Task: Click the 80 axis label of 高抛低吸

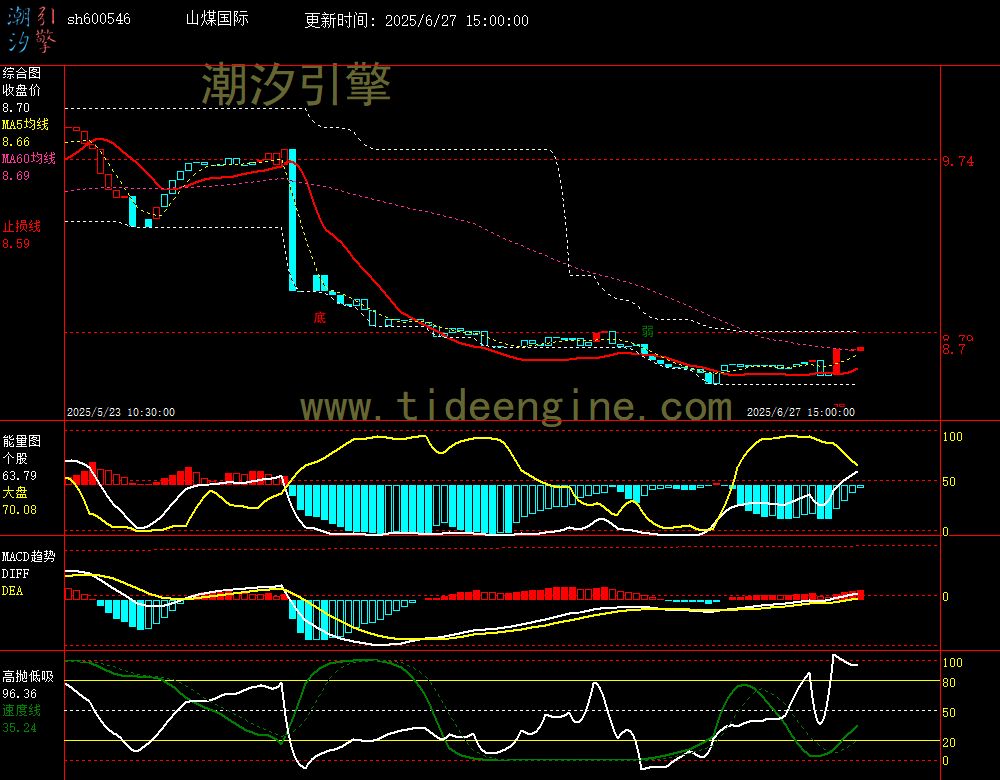Action: [949, 683]
